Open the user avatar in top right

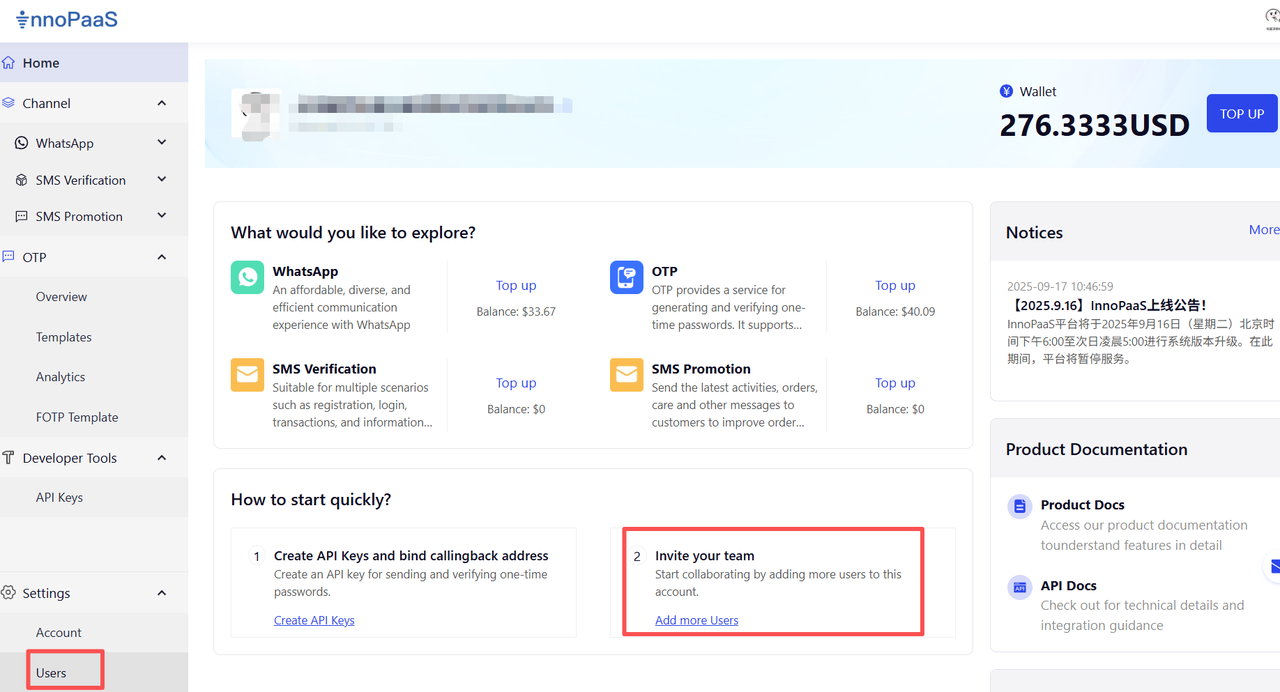1272,17
